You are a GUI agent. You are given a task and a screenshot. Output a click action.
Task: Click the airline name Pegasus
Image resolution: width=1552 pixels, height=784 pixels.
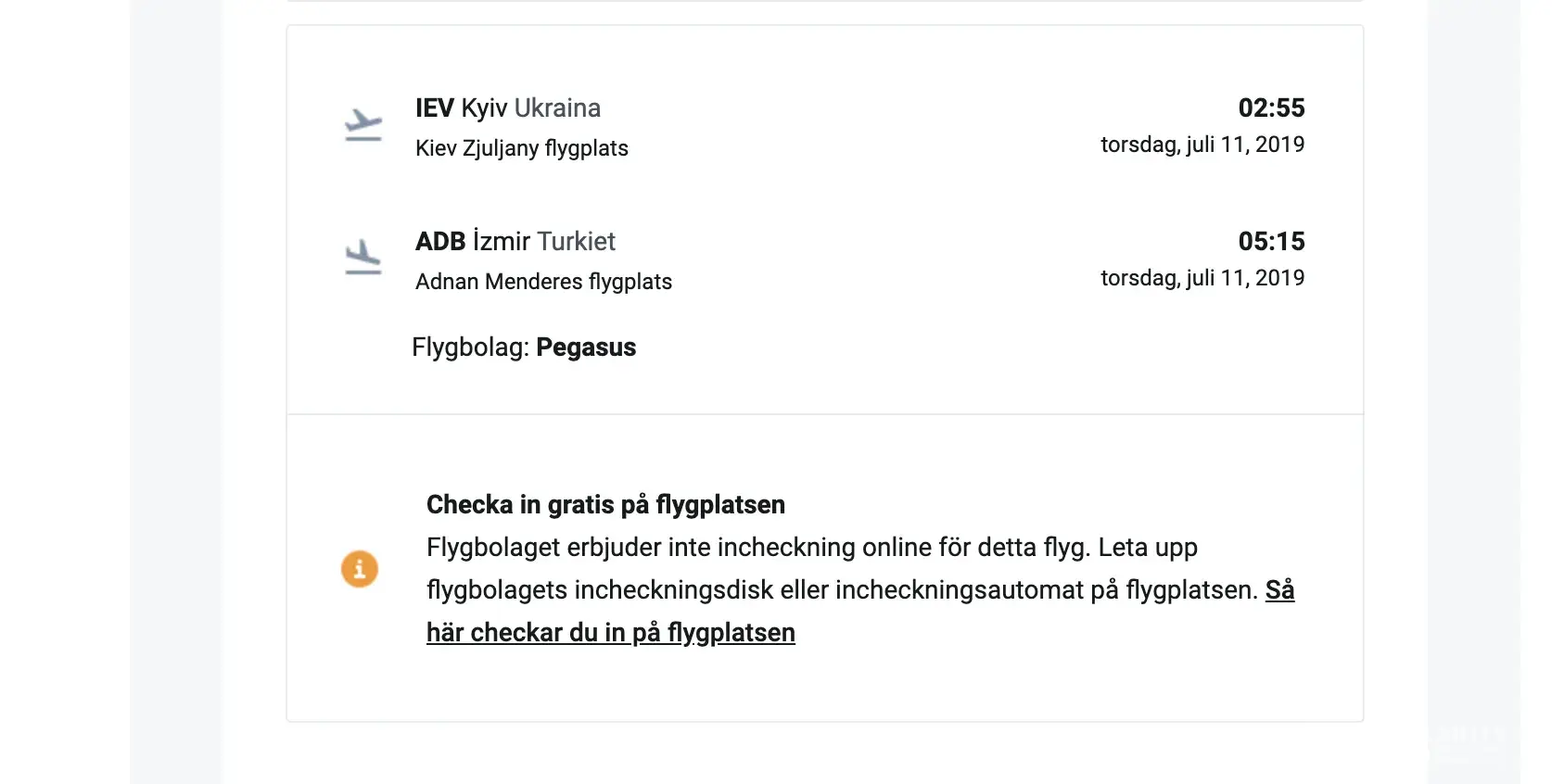pyautogui.click(x=586, y=348)
